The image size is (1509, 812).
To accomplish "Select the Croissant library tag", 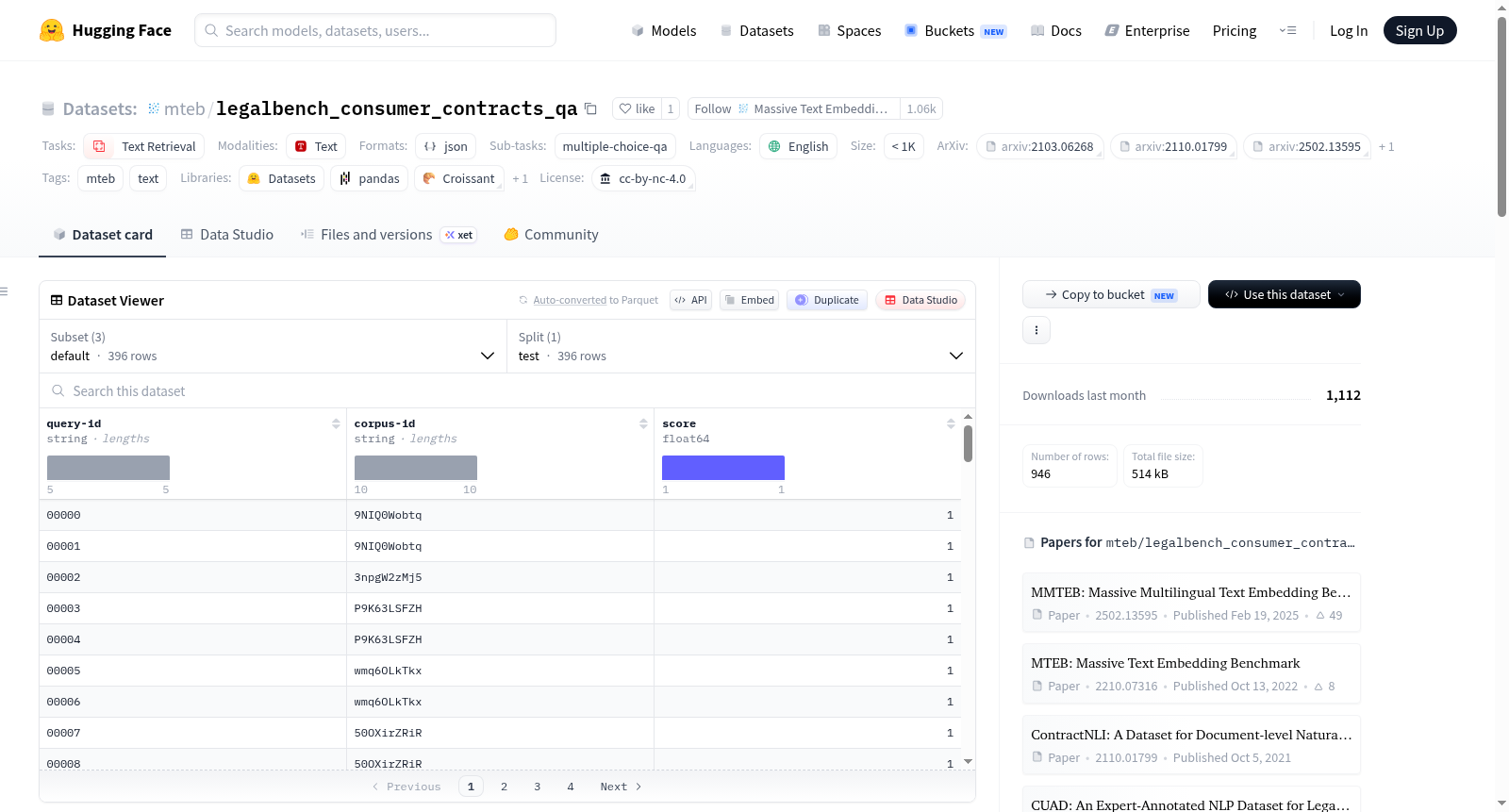I will click(x=459, y=178).
